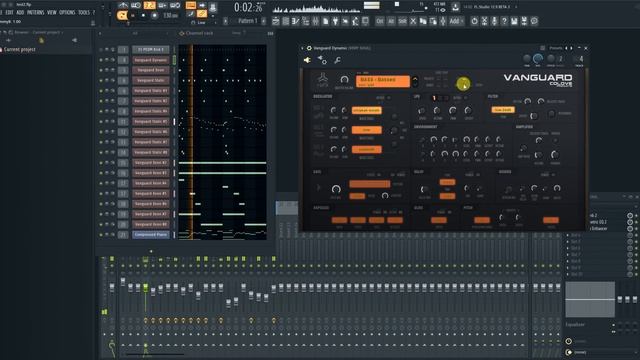The image size is (640, 360).
Task: Click the yellow highlighted knob in Vanguard
Action: point(463,84)
